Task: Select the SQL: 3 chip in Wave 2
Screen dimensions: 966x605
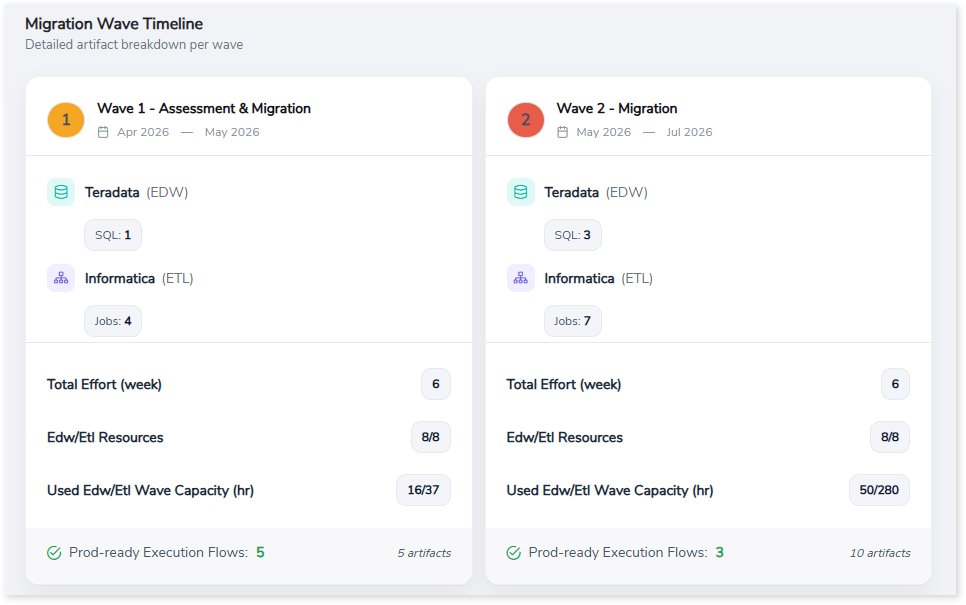Action: [x=573, y=235]
